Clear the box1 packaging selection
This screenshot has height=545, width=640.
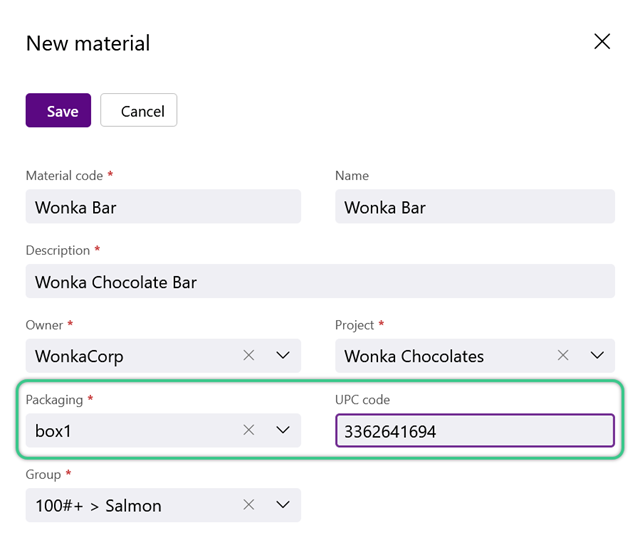tap(249, 430)
